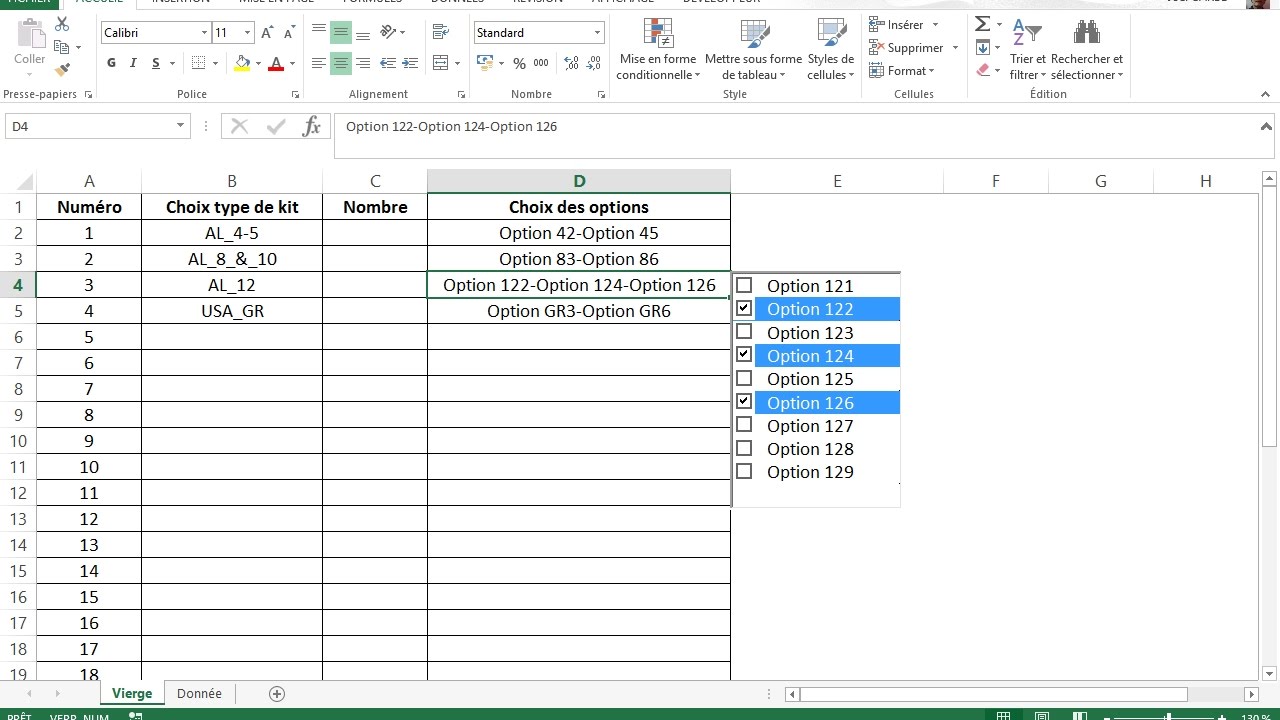
Task: Select the Vierge sheet tab
Action: point(132,694)
